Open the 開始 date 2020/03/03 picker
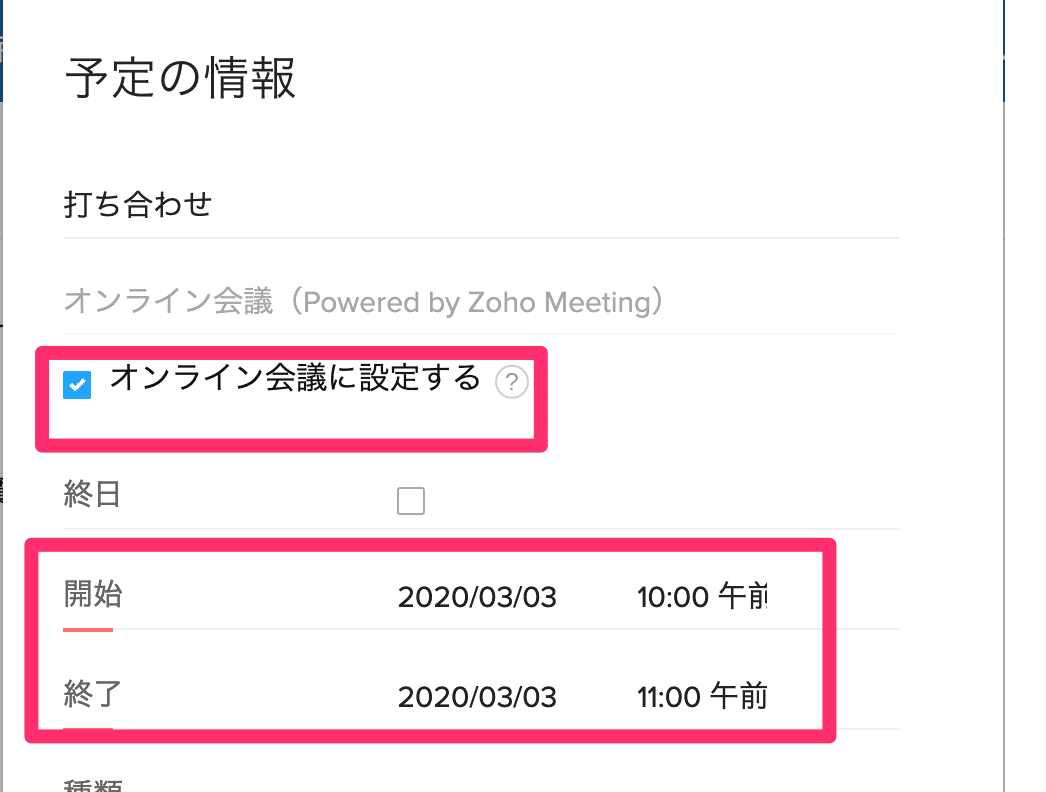This screenshot has width=1046, height=792. tap(477, 597)
